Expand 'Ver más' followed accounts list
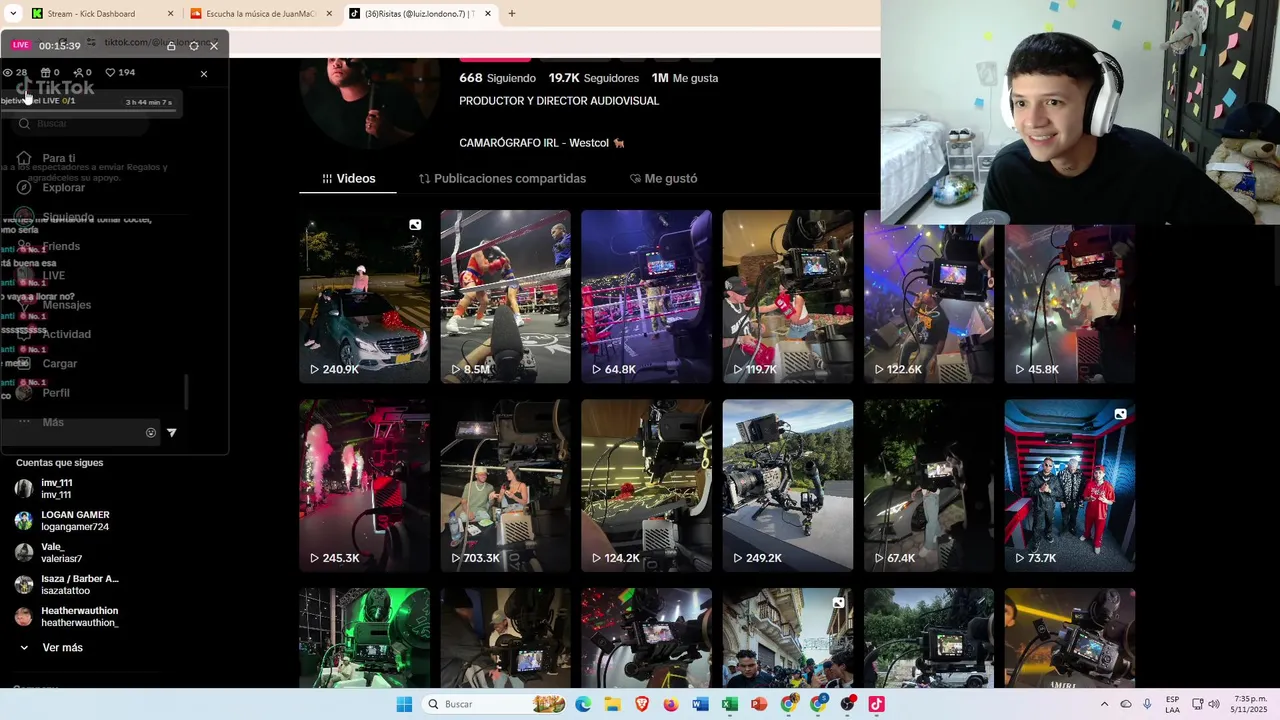Screen dimensions: 1280x720 tap(53, 648)
